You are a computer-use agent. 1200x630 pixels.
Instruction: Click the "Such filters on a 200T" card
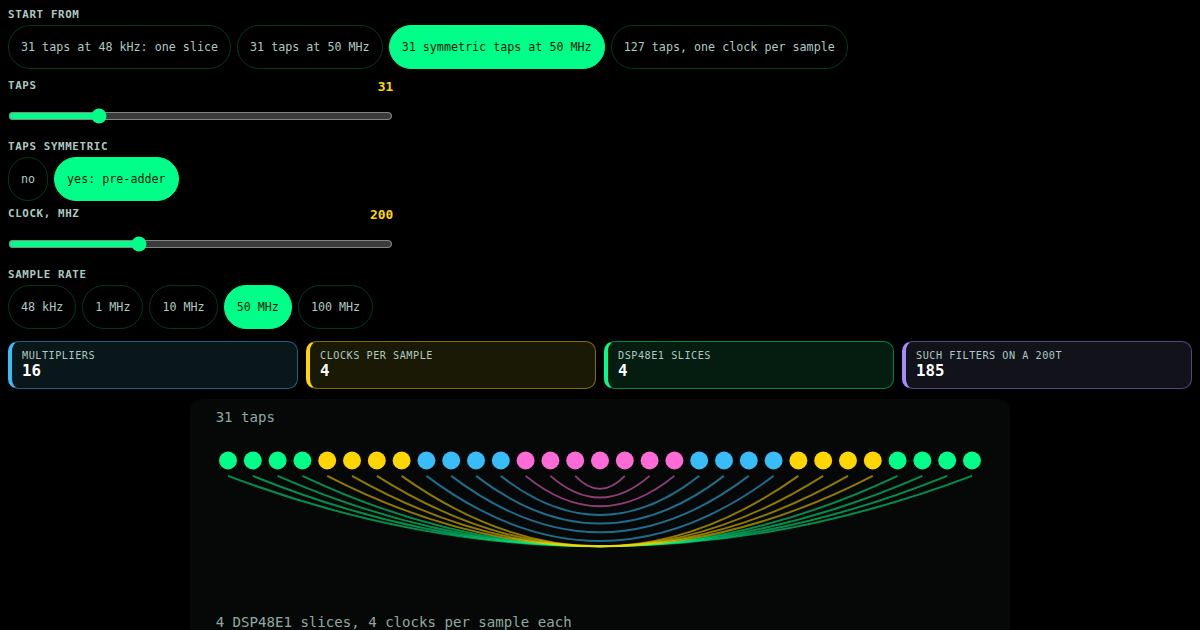pyautogui.click(x=1047, y=365)
